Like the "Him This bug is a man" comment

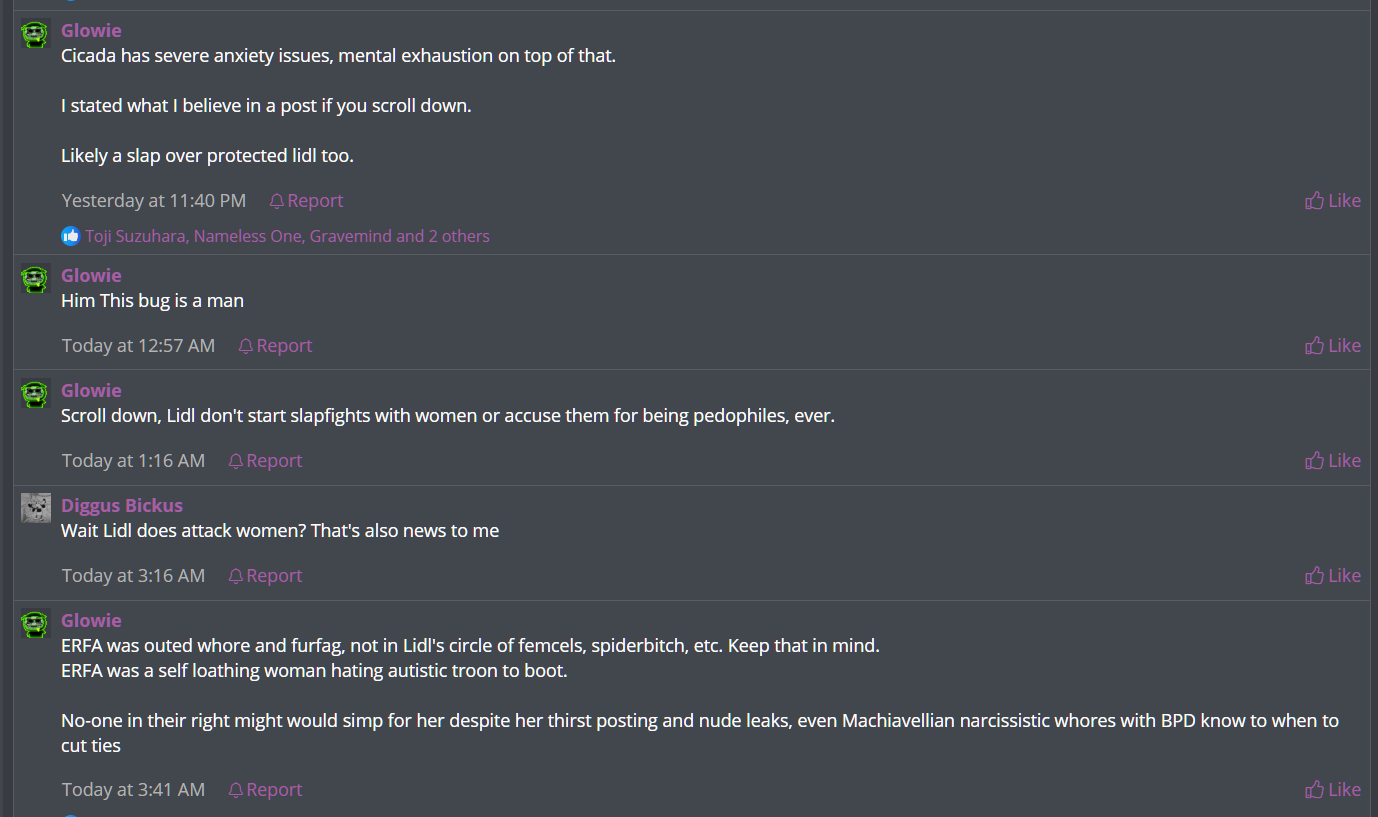coord(1333,346)
